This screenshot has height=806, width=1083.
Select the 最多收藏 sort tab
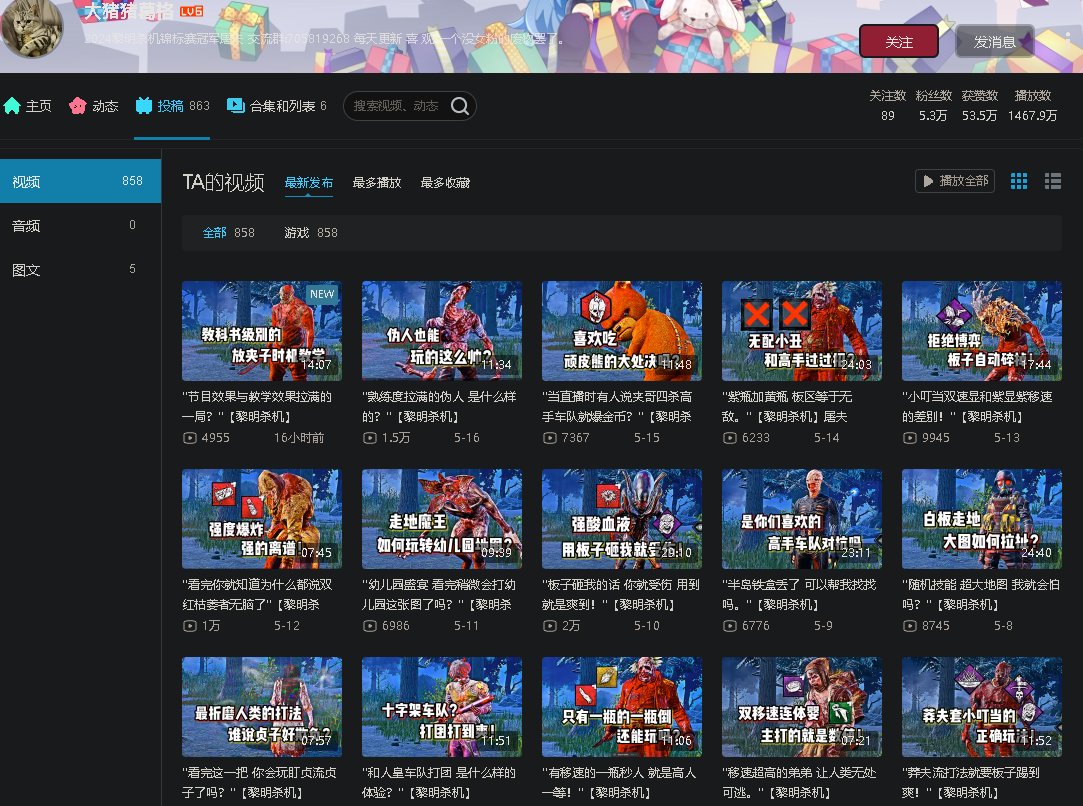(x=445, y=182)
